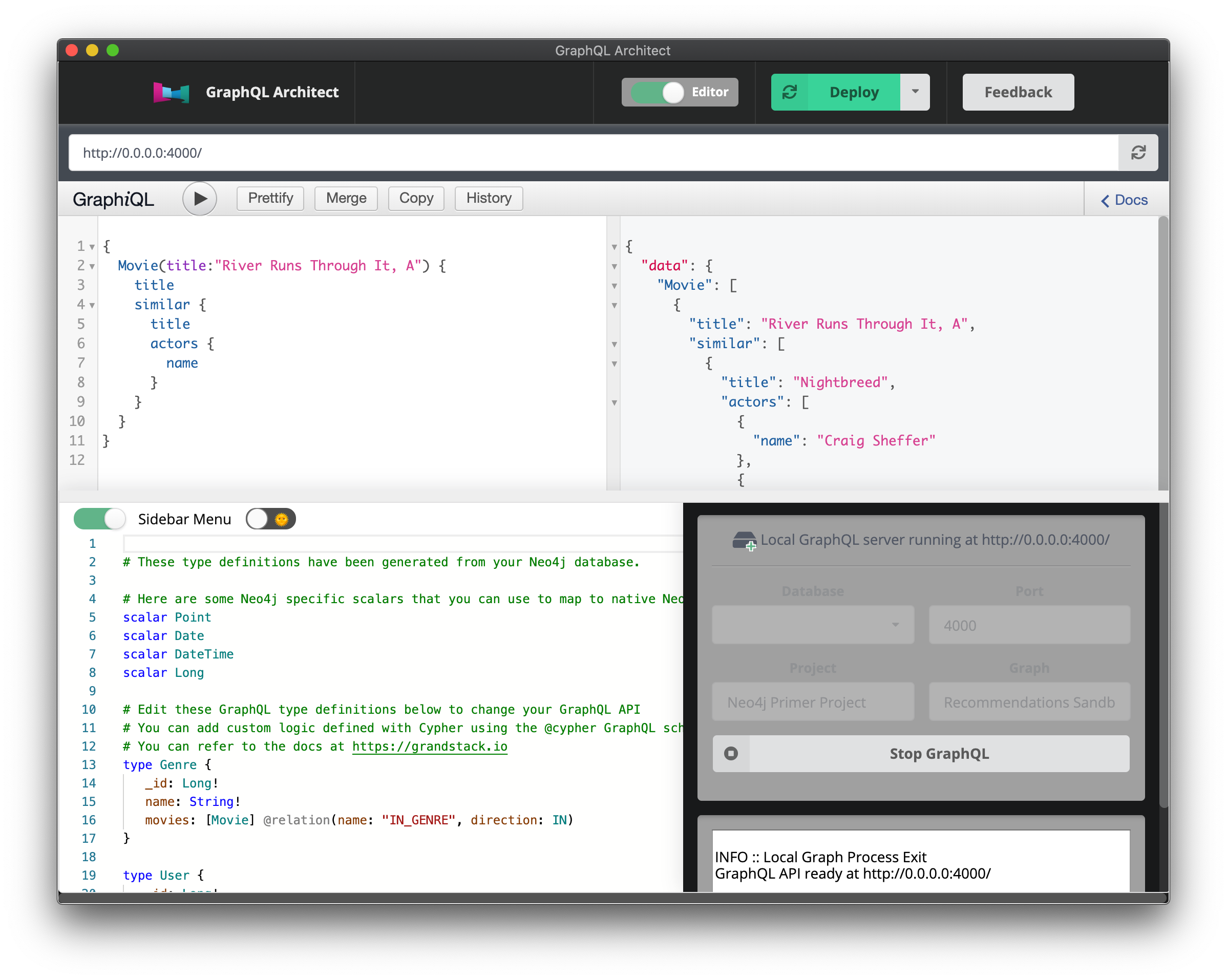Open the Docs panel
Screen dimensions: 1227x980
tap(1131, 200)
